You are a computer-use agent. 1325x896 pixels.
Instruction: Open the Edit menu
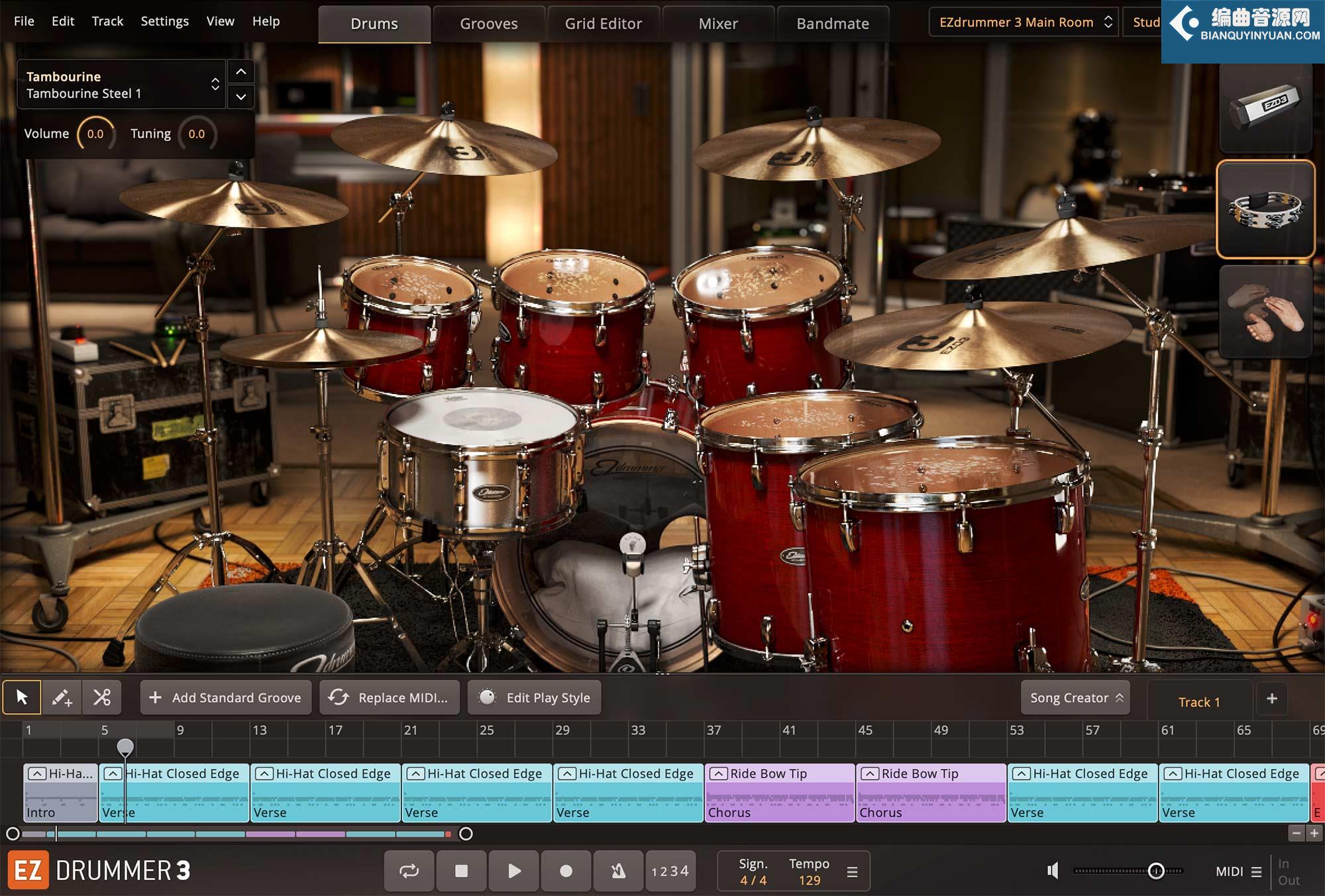coord(63,21)
